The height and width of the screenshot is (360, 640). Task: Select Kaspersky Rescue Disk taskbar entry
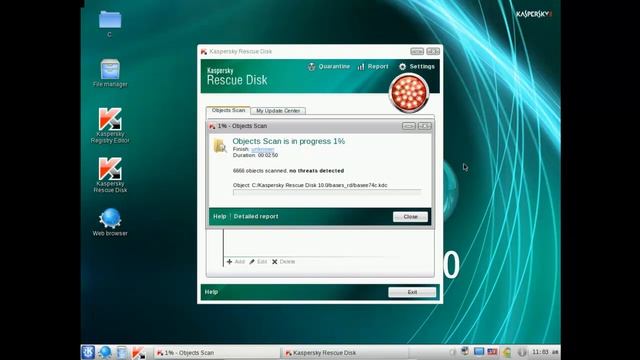tap(344, 353)
